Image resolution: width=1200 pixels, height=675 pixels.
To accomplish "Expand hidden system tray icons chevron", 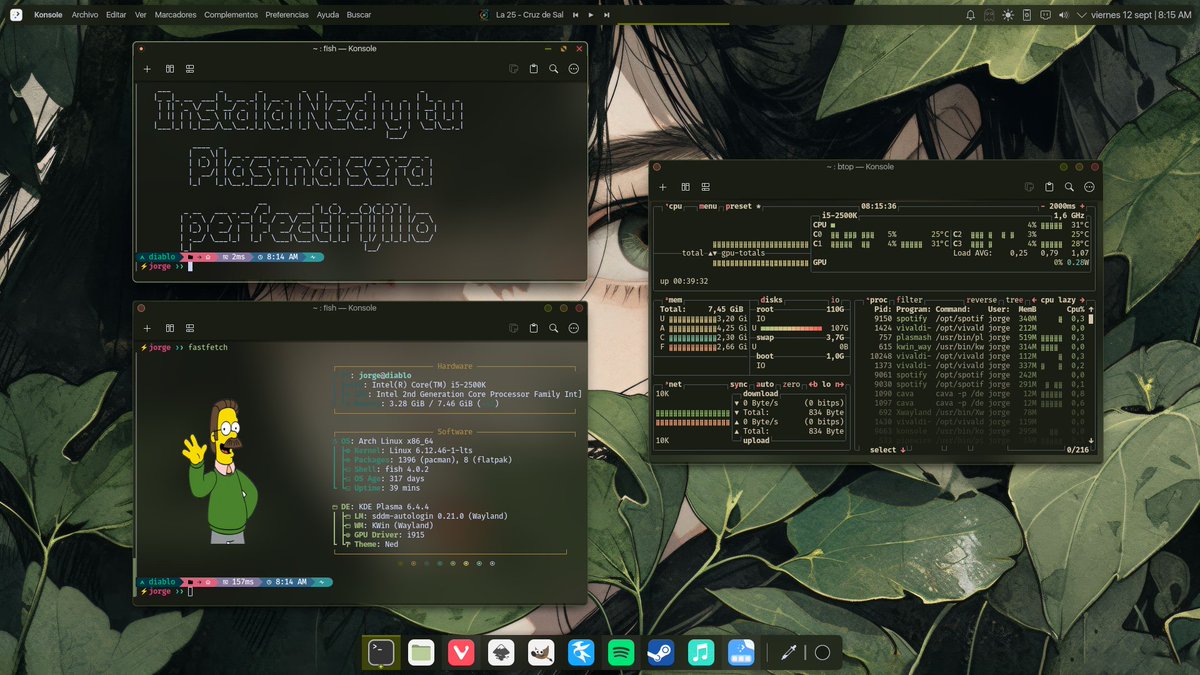I will pos(1082,15).
